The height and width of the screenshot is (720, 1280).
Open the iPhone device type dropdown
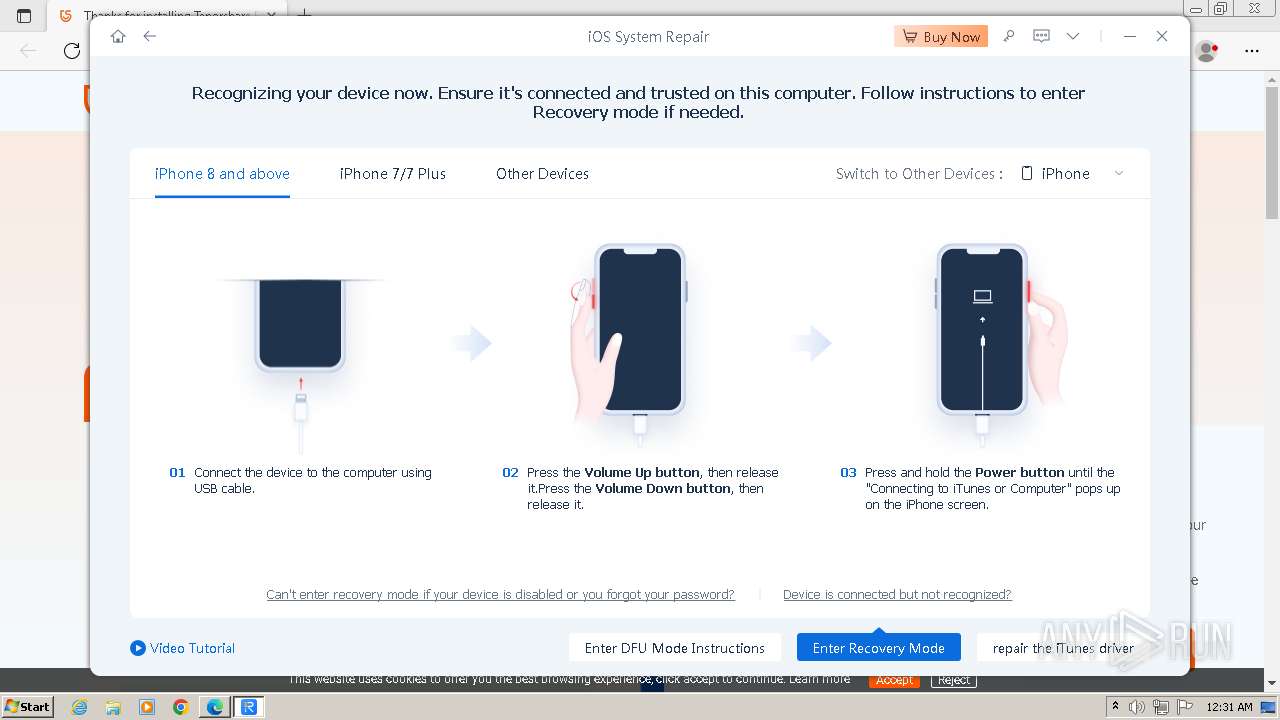coord(1072,173)
